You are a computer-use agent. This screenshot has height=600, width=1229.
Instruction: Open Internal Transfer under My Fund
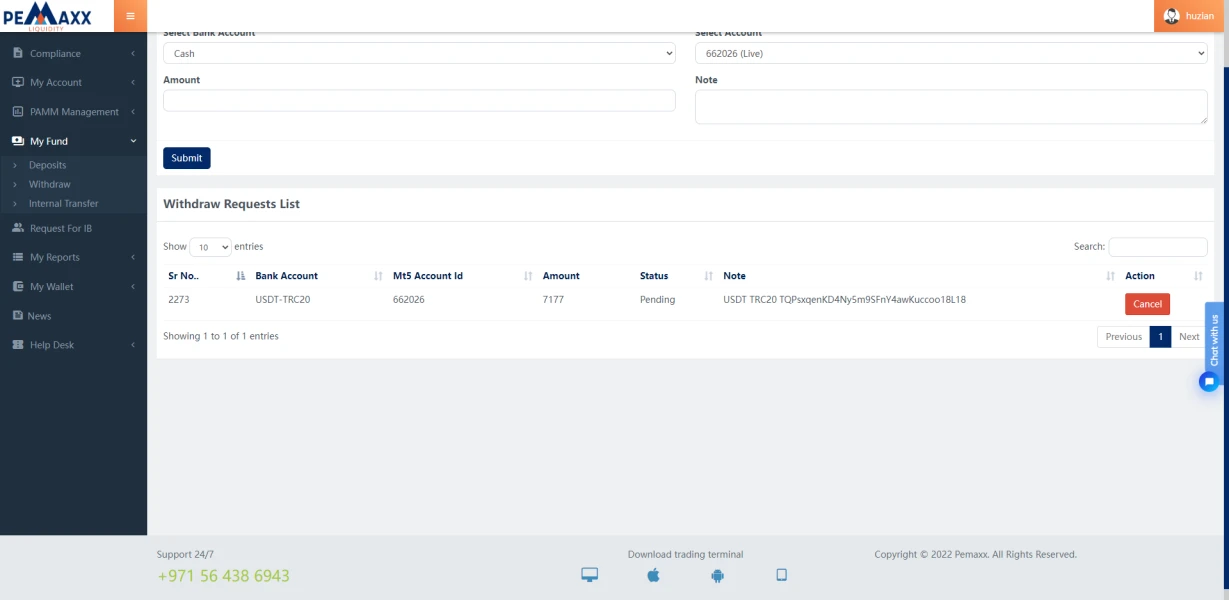click(x=63, y=203)
